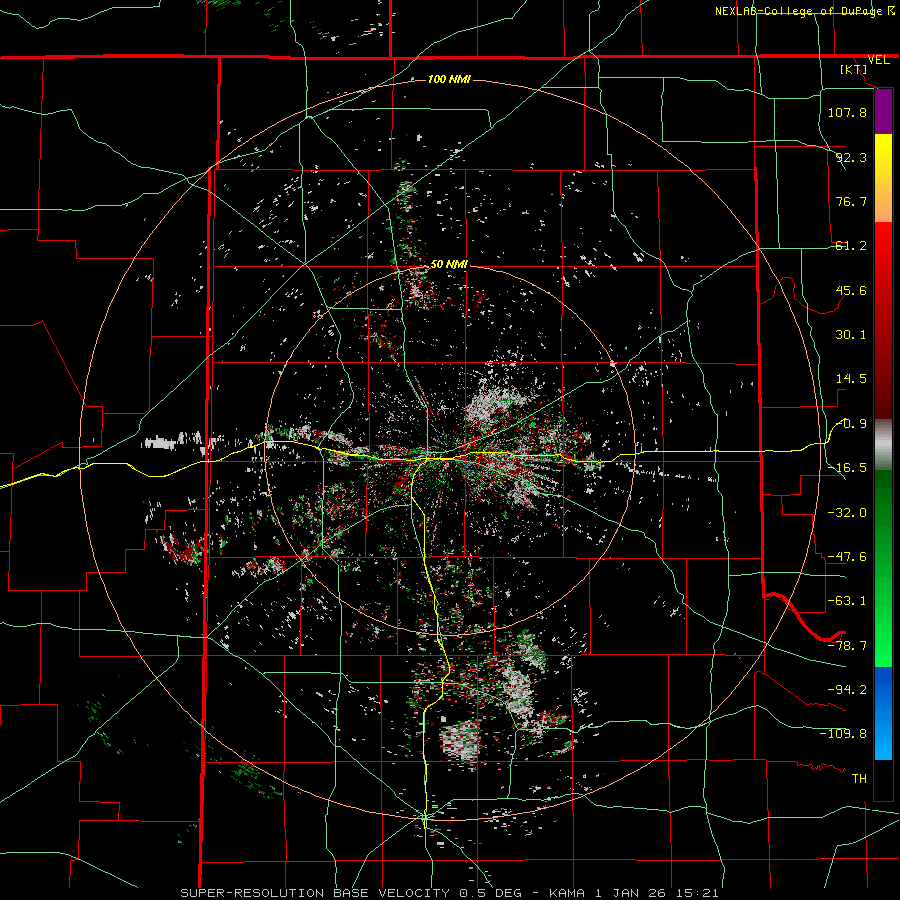This screenshot has height=900, width=900.
Task: Click the Super-Resolution Base Velocity caption
Action: coord(449,893)
